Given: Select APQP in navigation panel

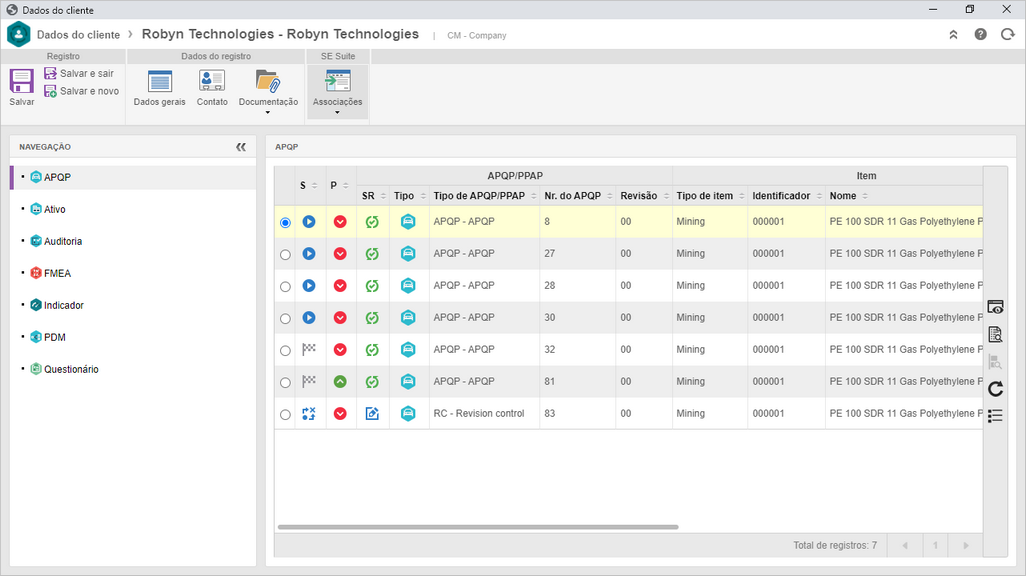Looking at the screenshot, I should 58,177.
